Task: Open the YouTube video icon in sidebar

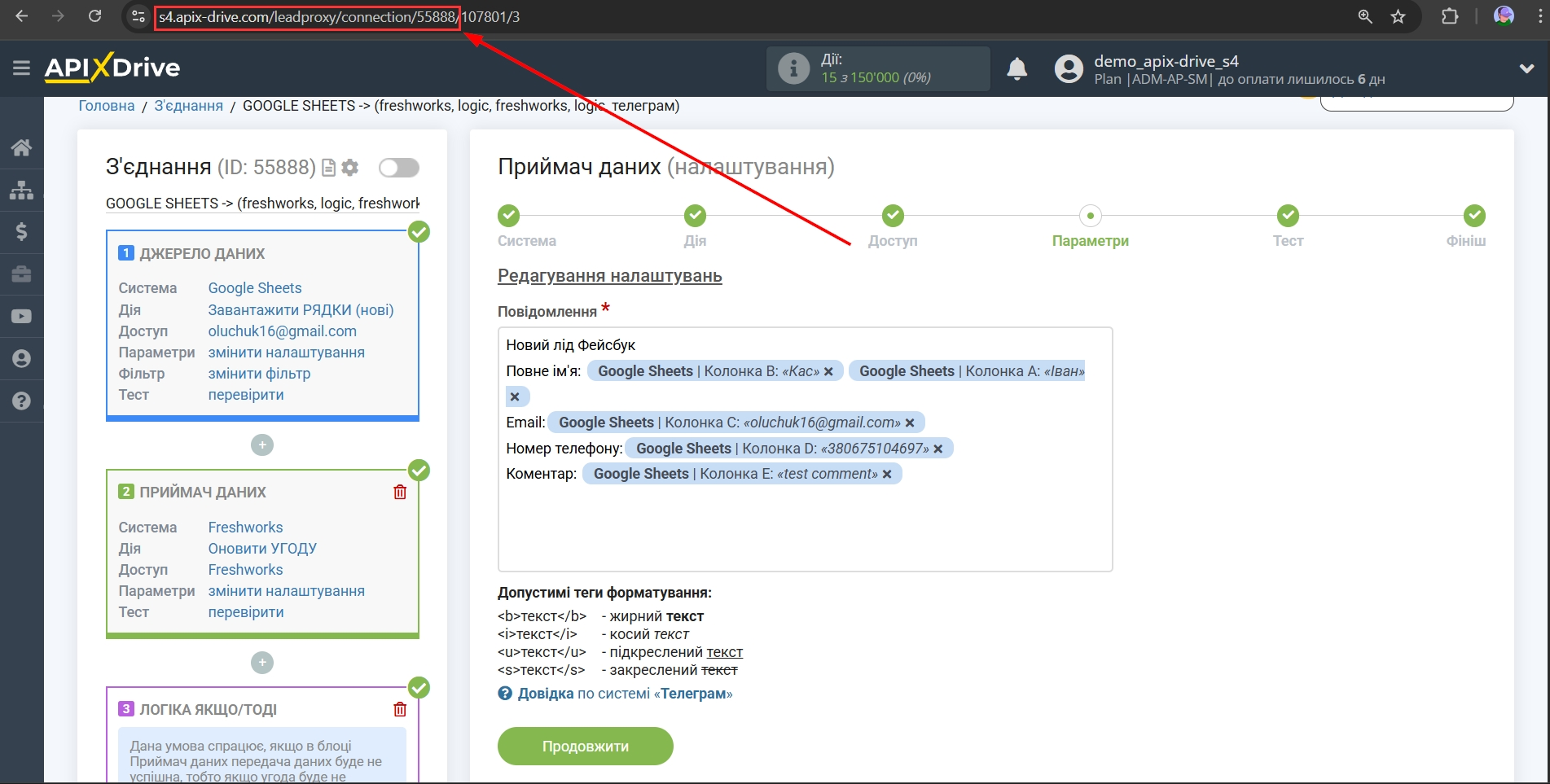Action: click(x=21, y=317)
